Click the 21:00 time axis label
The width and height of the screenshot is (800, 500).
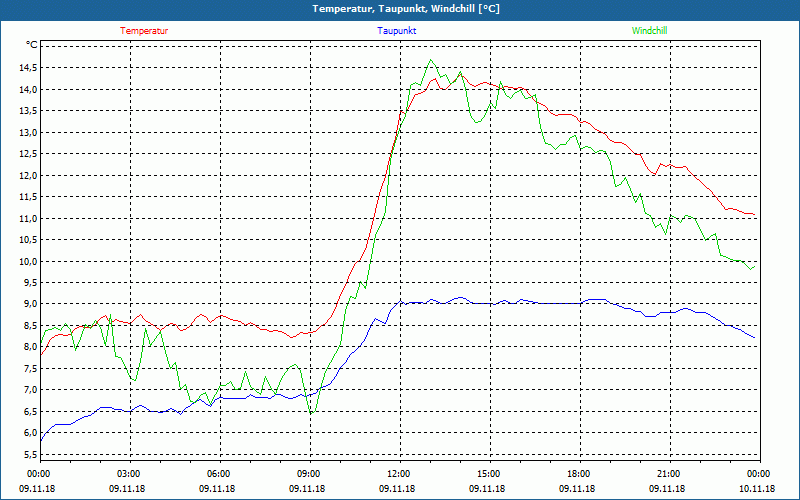coord(667,474)
